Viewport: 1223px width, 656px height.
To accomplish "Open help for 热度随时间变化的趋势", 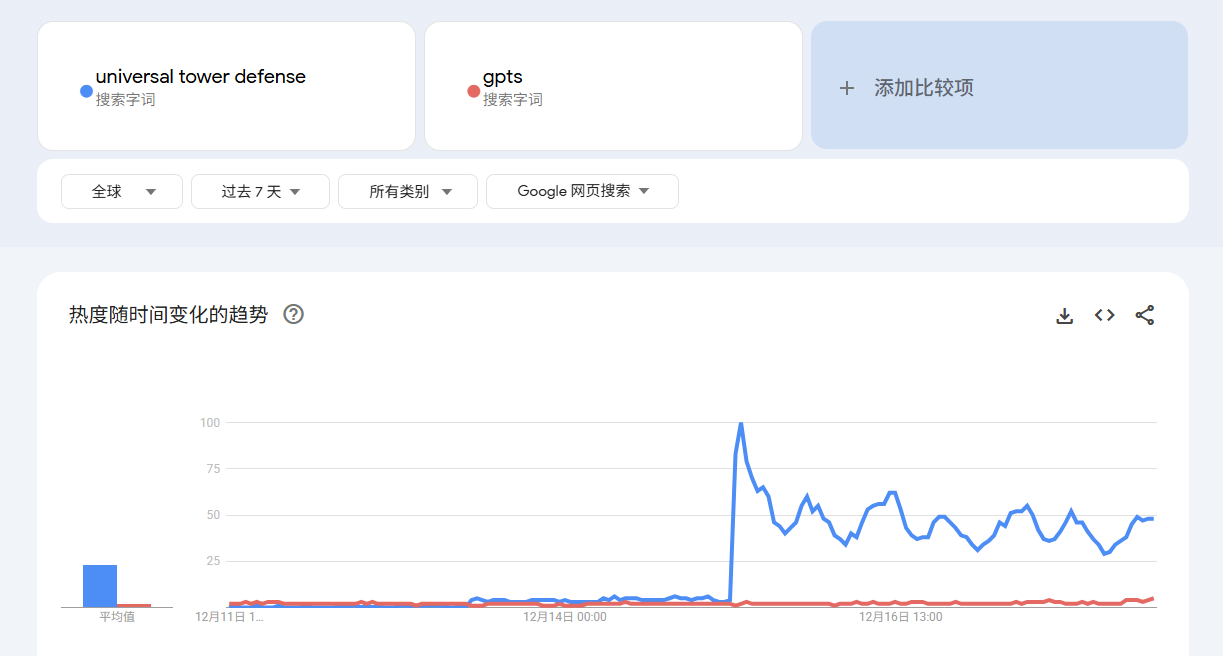I will 293,314.
